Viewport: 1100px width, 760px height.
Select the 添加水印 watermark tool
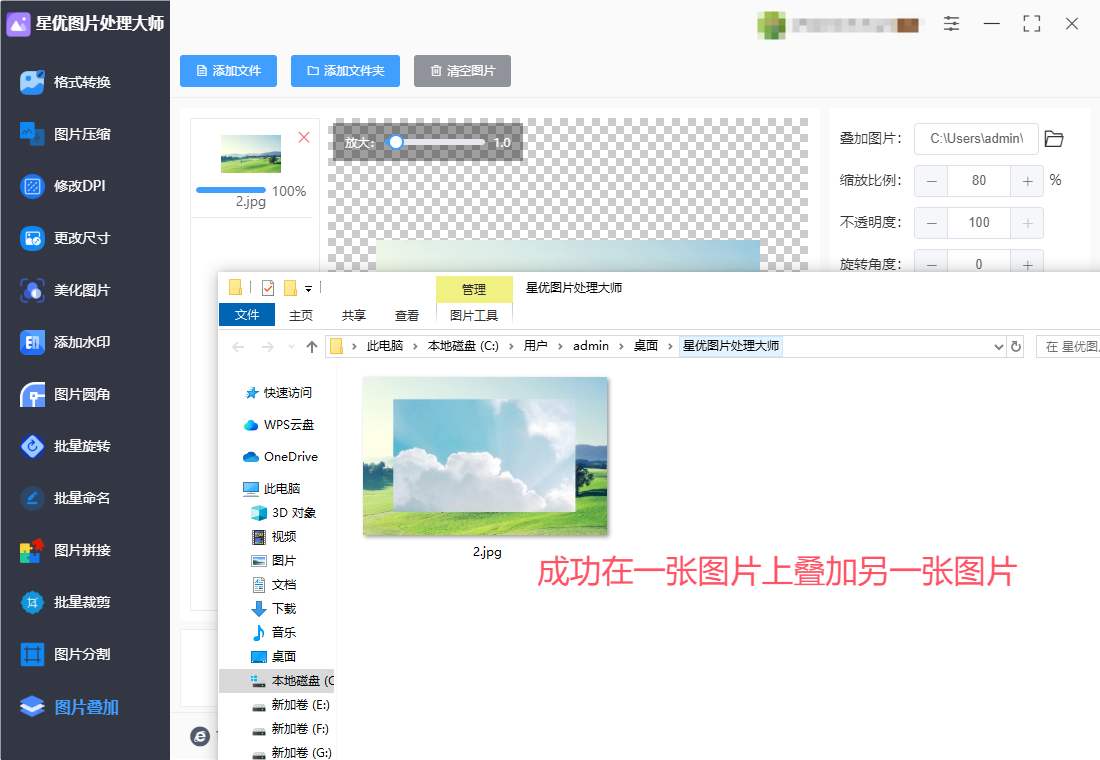point(66,342)
